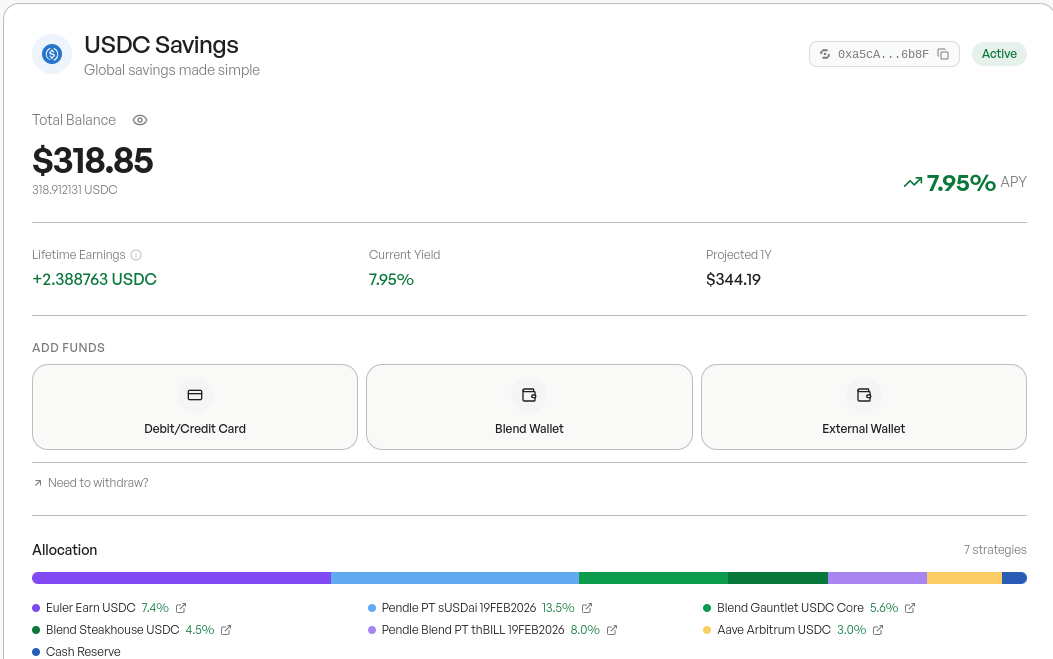1053x659 pixels.
Task: Click the dark green dot beside Blend Steakhouse USDC
Action: pyautogui.click(x=36, y=630)
